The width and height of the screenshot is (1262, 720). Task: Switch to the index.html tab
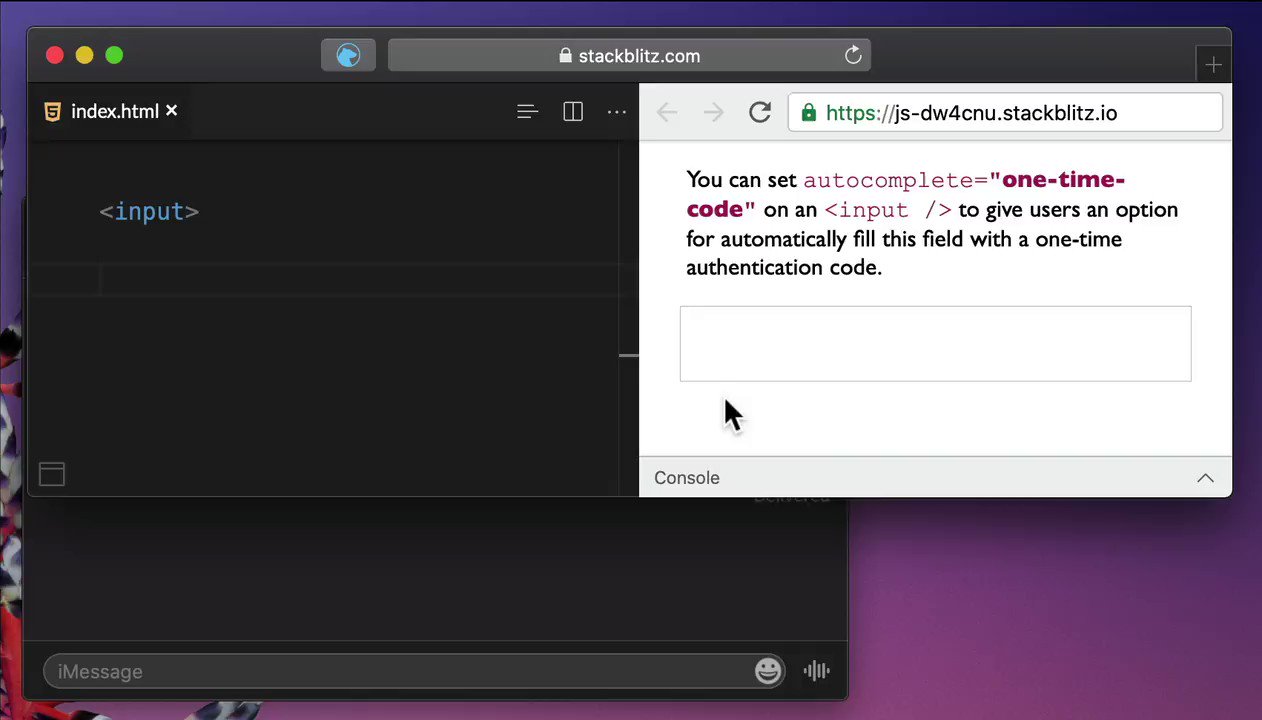click(x=114, y=111)
